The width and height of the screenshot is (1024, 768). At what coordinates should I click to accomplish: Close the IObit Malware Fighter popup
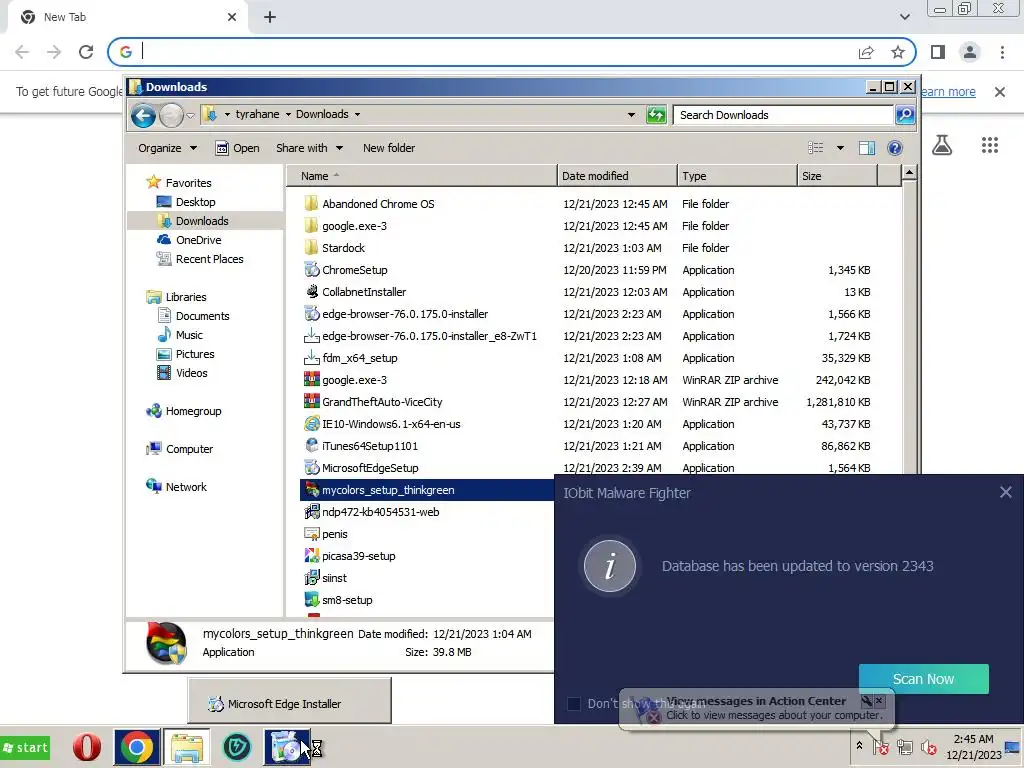coord(1006,492)
